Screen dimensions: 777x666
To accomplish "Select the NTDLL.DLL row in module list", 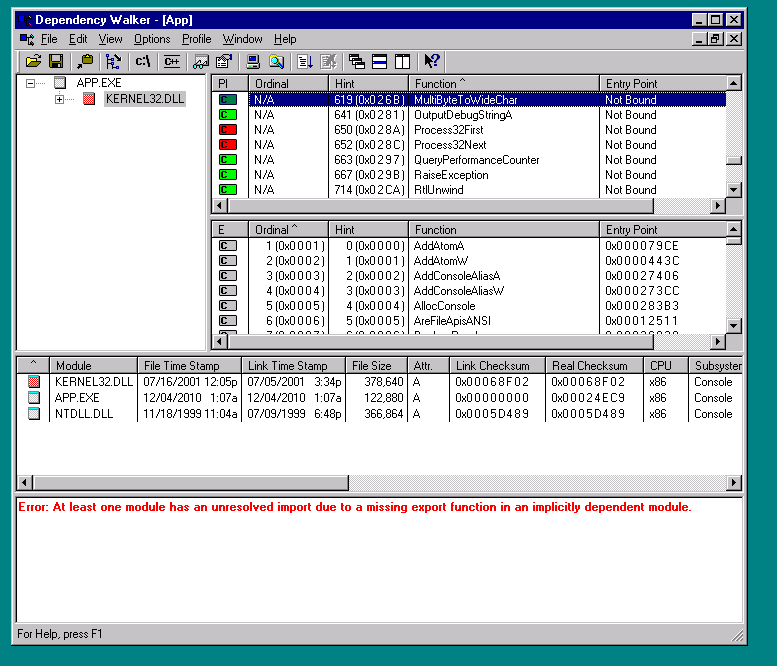I will pos(83,413).
